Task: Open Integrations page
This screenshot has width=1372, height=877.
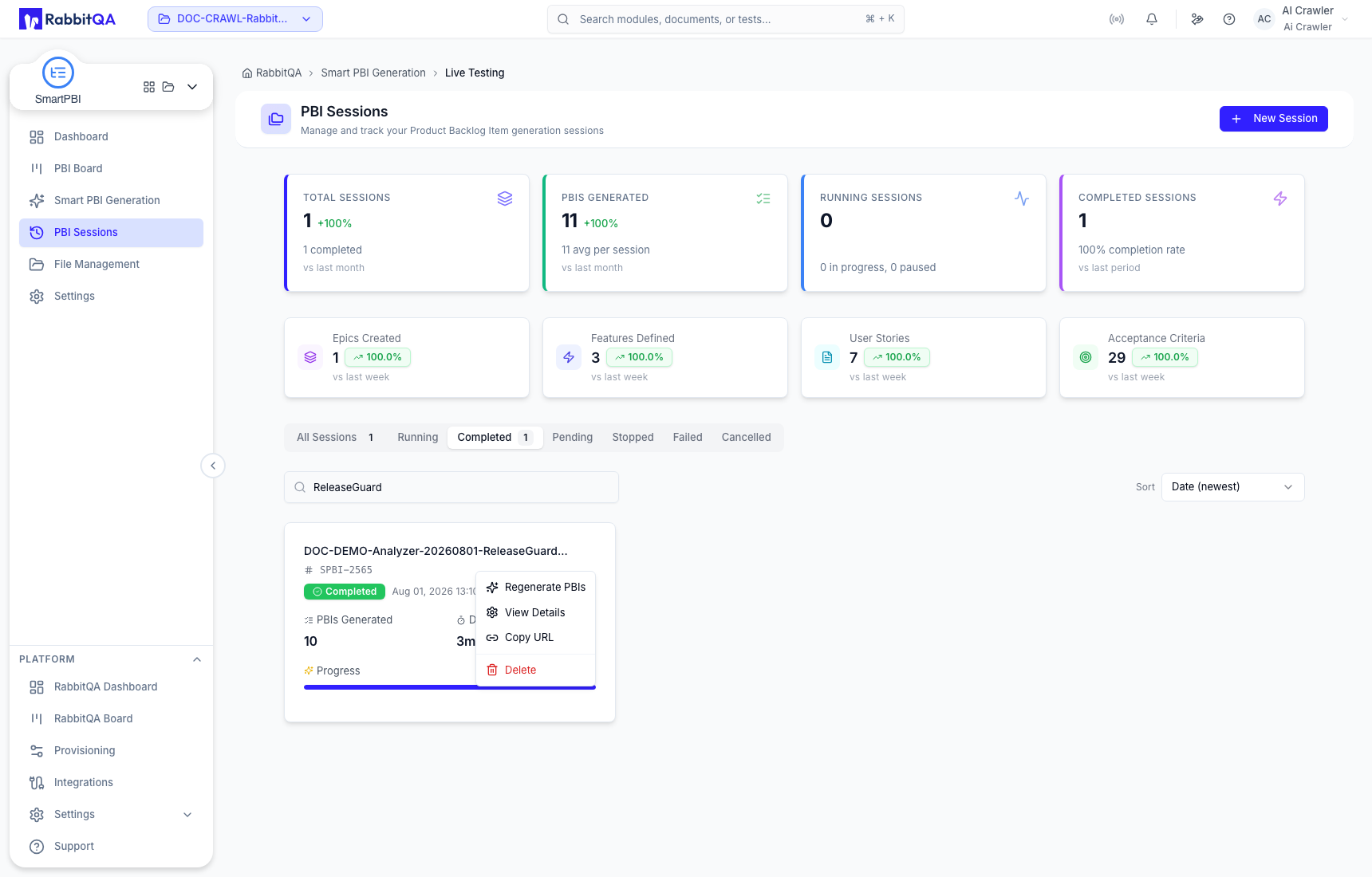Action: (x=112, y=783)
